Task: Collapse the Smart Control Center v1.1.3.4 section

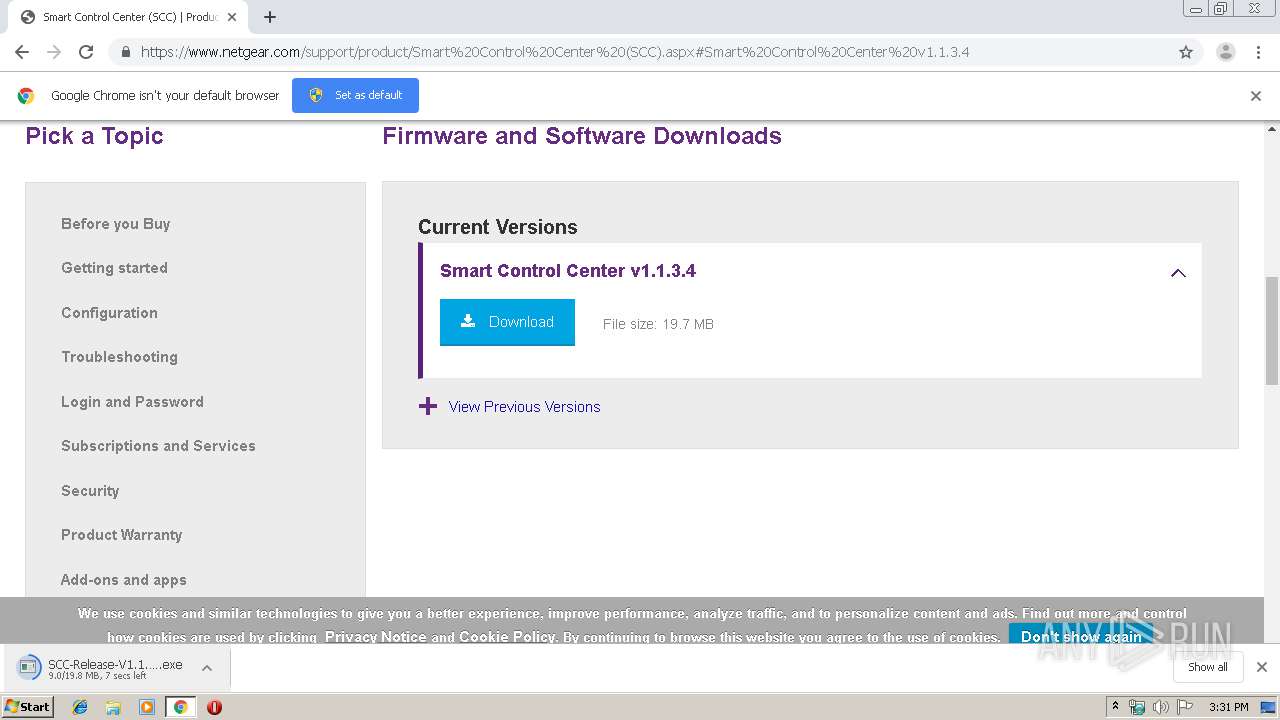Action: tap(1178, 272)
